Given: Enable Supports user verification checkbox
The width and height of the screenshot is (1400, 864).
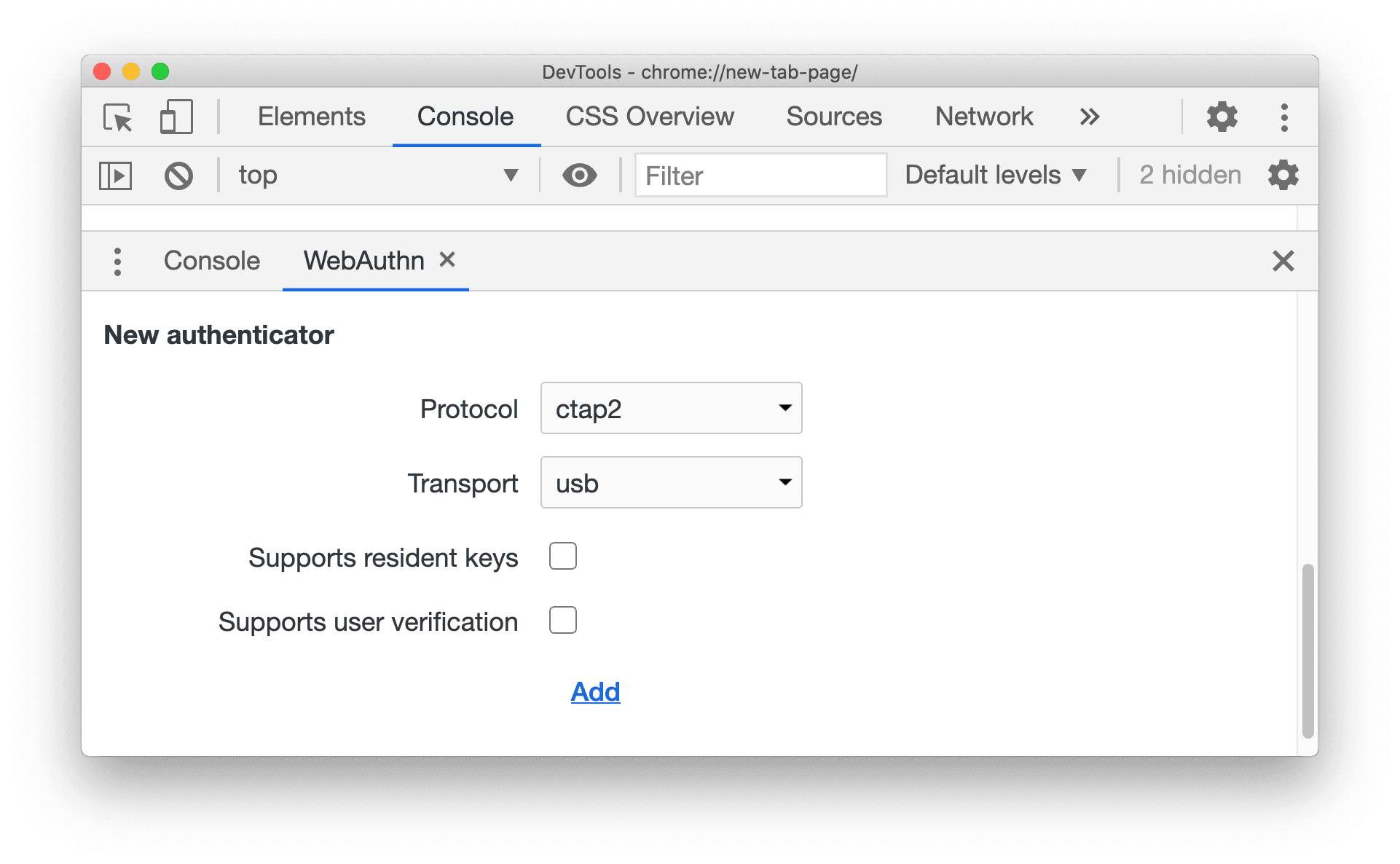Looking at the screenshot, I should [563, 619].
